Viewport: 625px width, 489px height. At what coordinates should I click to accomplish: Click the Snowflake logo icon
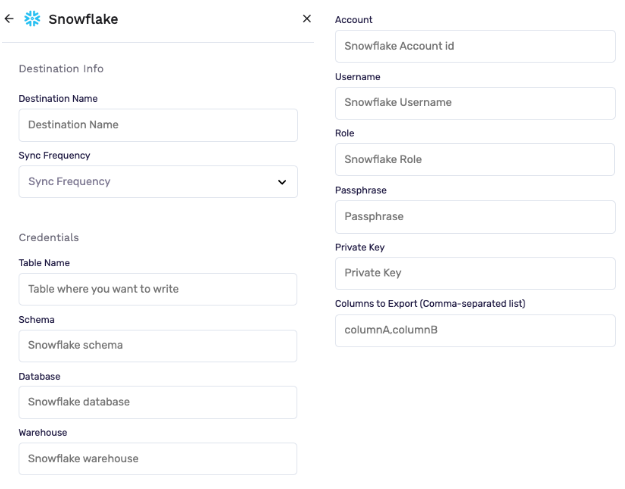pyautogui.click(x=32, y=19)
